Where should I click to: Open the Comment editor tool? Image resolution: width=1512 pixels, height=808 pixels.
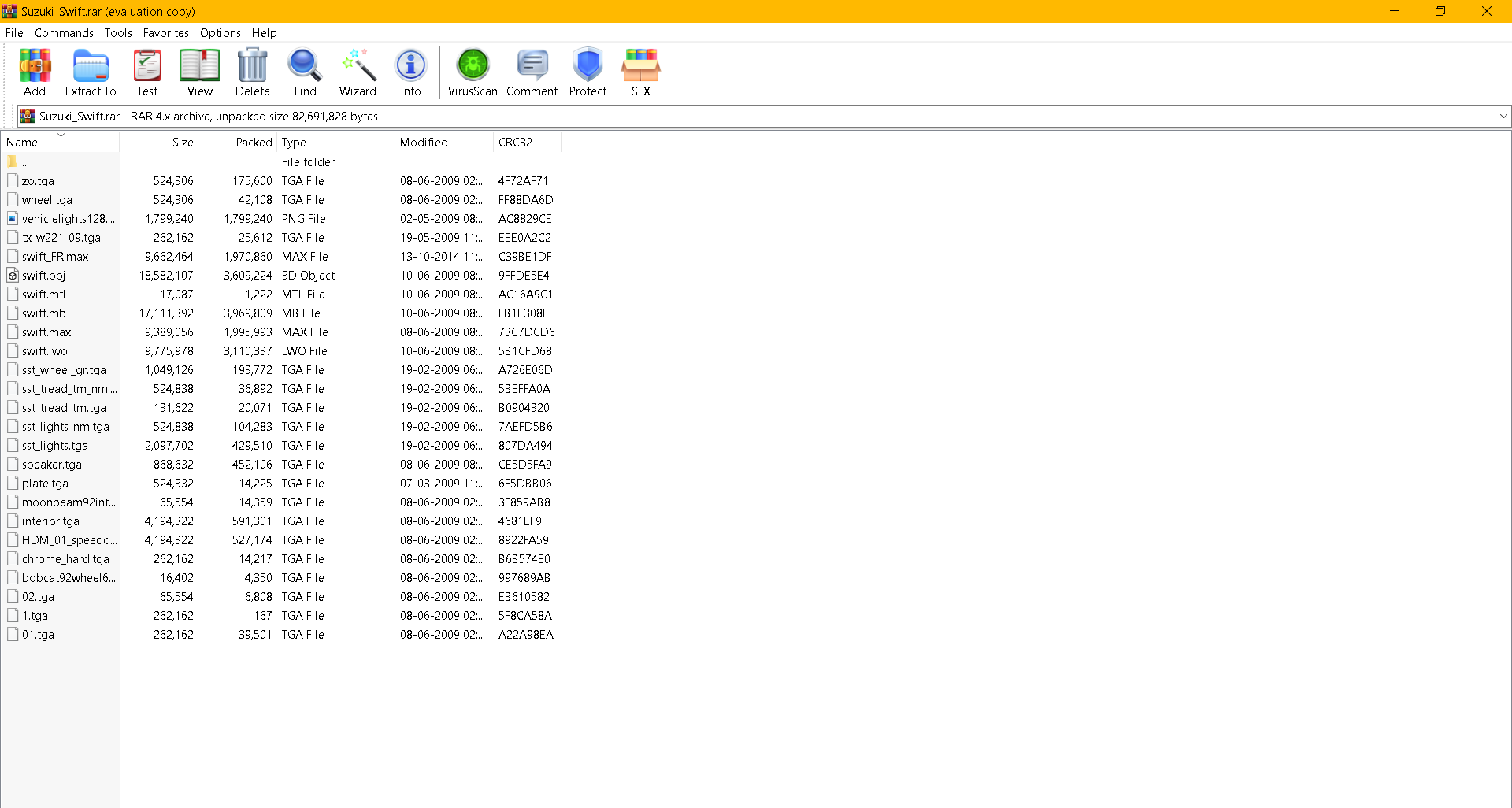(532, 65)
